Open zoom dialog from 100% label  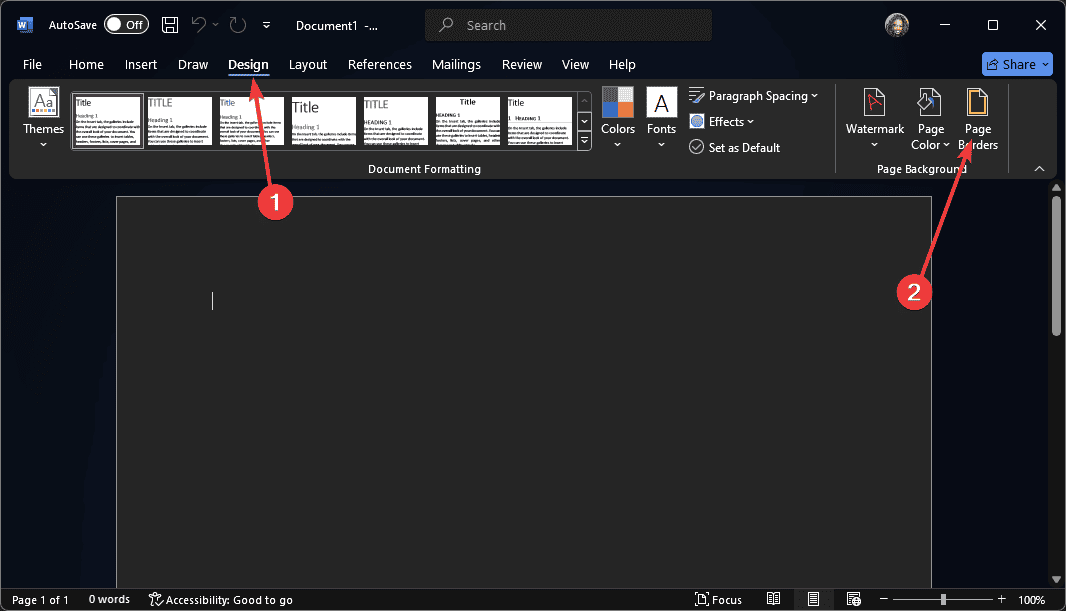[x=1031, y=599]
